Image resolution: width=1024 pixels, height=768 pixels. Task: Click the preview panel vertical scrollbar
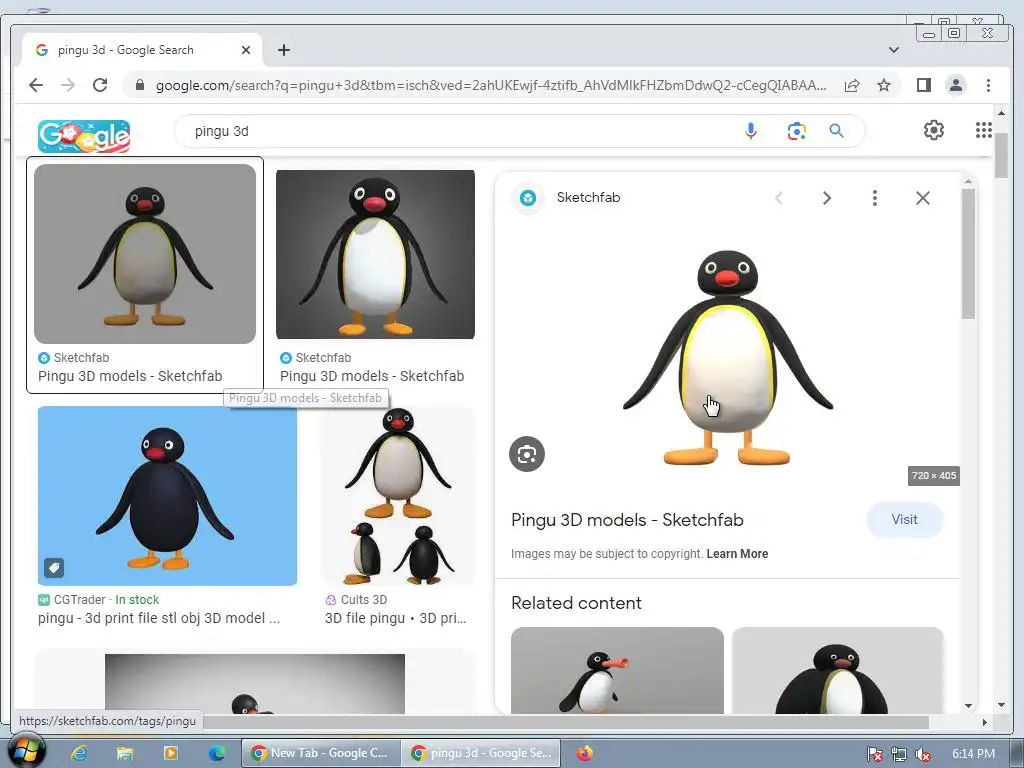(x=968, y=253)
